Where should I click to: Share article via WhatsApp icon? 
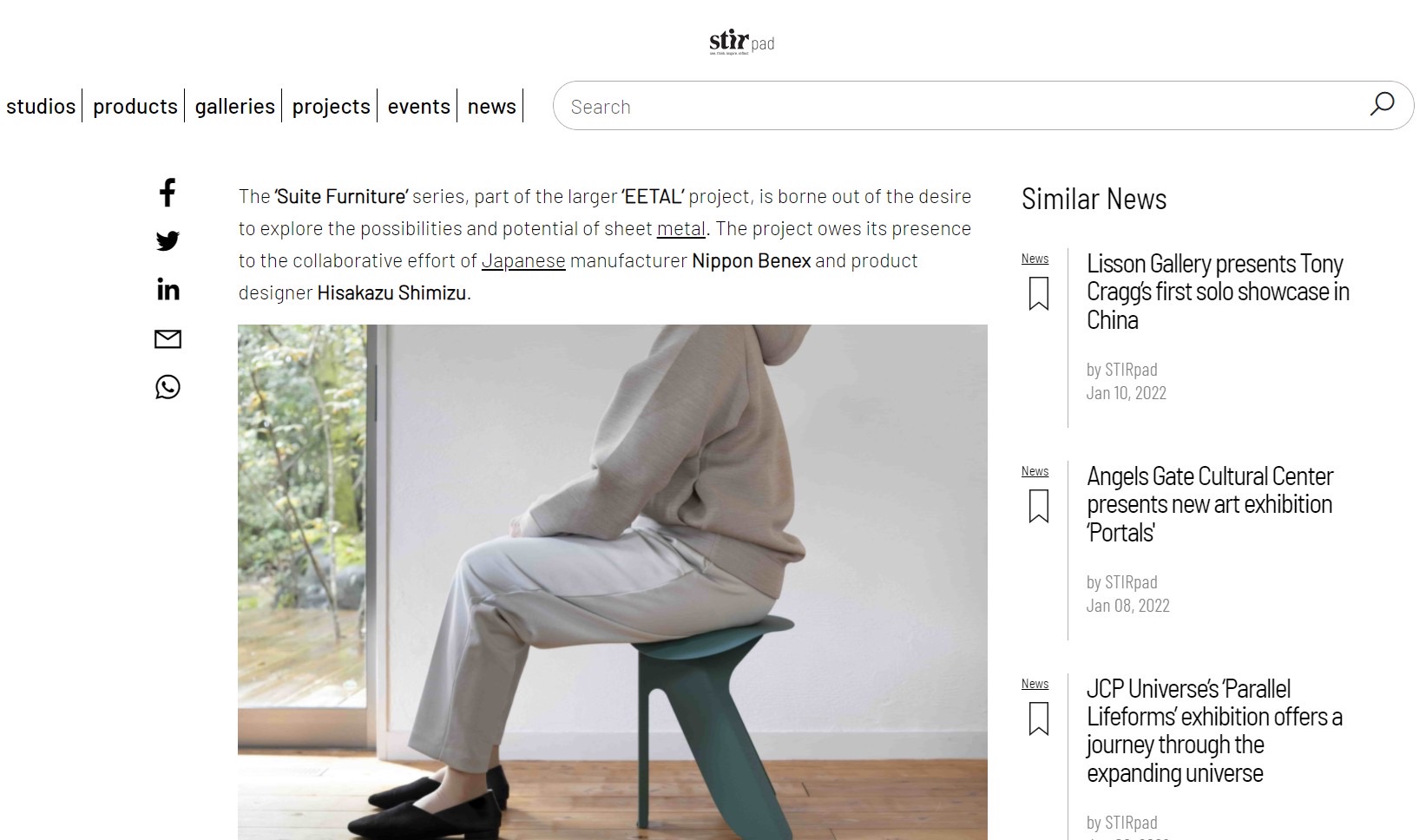pos(168,387)
